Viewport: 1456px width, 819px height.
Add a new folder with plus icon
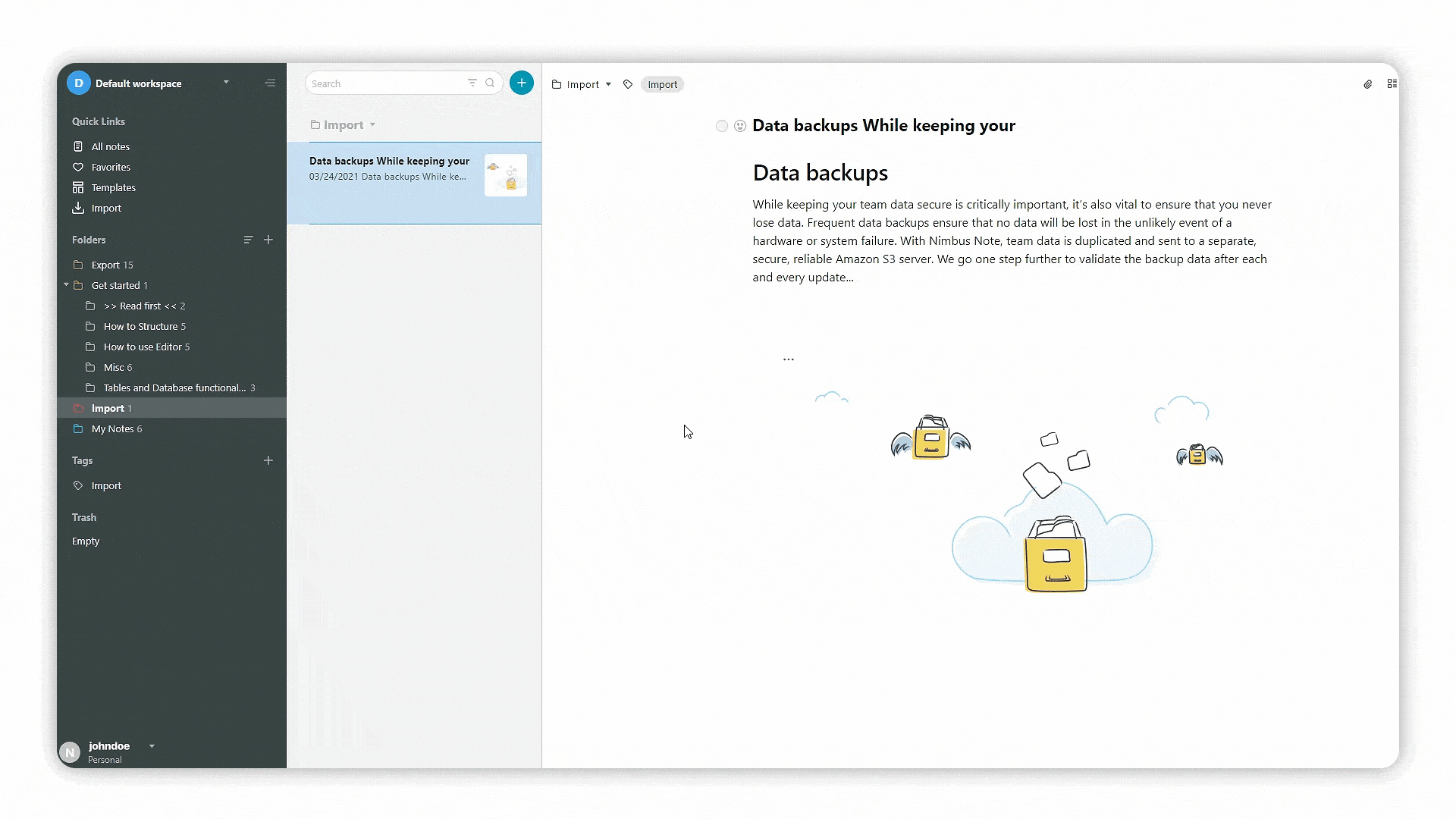[268, 240]
